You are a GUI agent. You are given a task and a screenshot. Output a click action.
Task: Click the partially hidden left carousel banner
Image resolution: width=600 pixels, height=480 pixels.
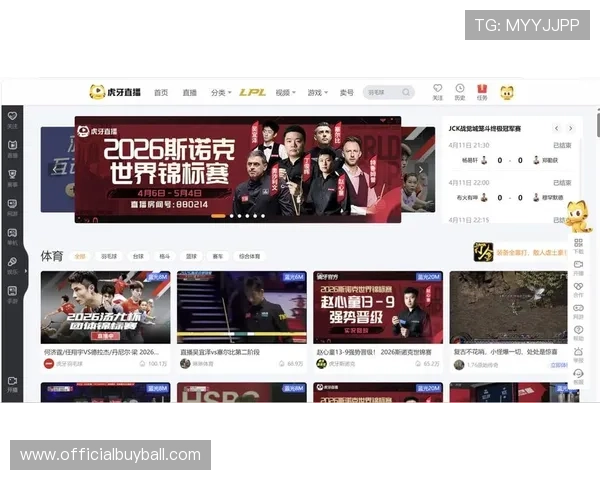click(57, 169)
